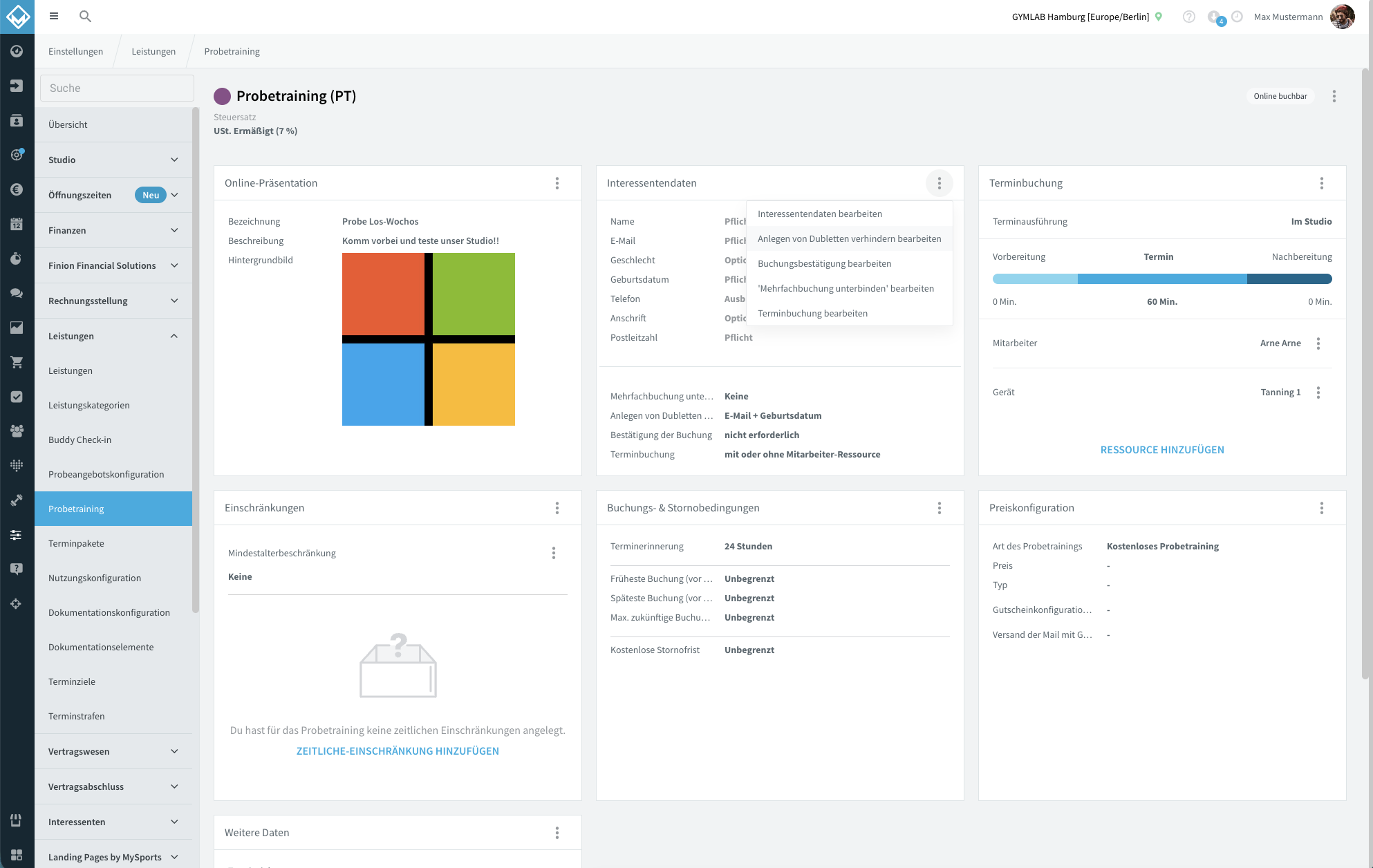
Task: Collapse the Leistungen section in the sidebar
Action: pos(174,336)
